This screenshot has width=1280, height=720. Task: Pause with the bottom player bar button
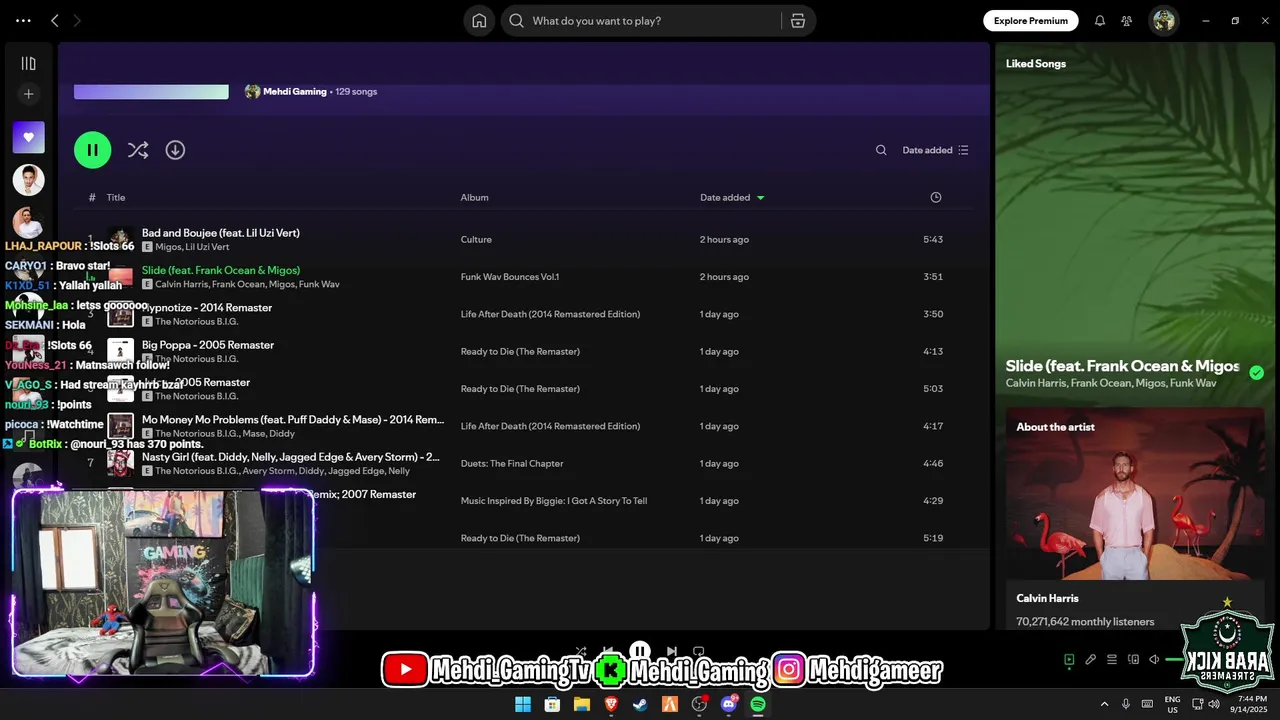click(640, 651)
